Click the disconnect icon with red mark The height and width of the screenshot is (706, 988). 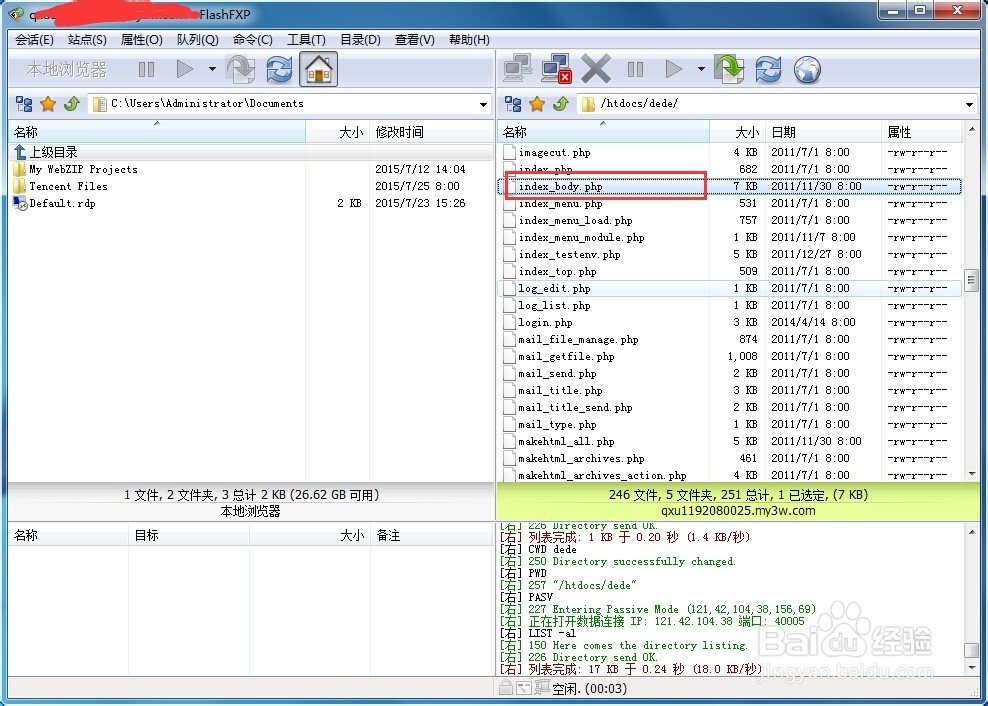[556, 69]
